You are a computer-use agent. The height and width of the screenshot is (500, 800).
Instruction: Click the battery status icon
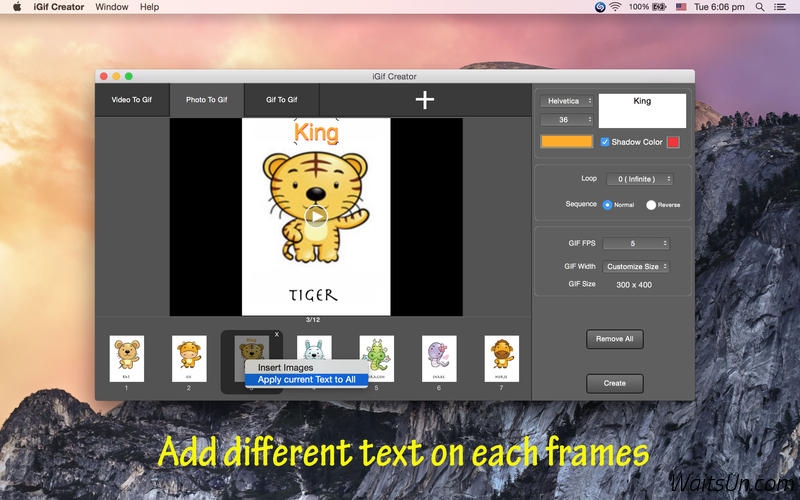(x=659, y=7)
